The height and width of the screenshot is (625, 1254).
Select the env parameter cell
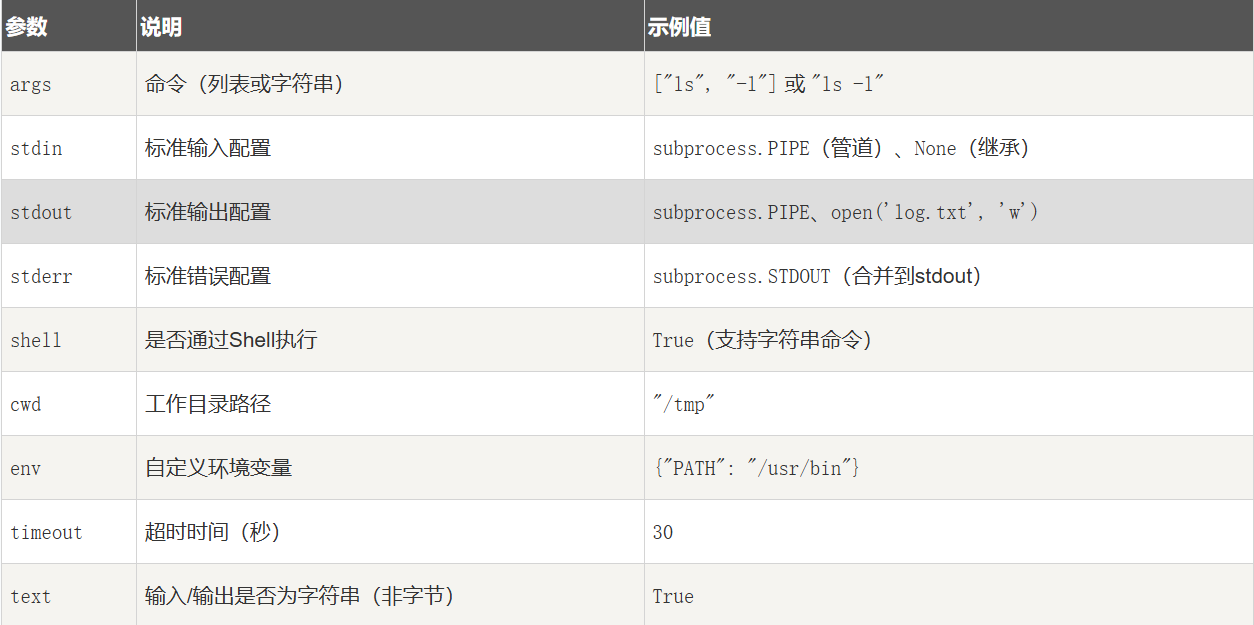[x=26, y=469]
